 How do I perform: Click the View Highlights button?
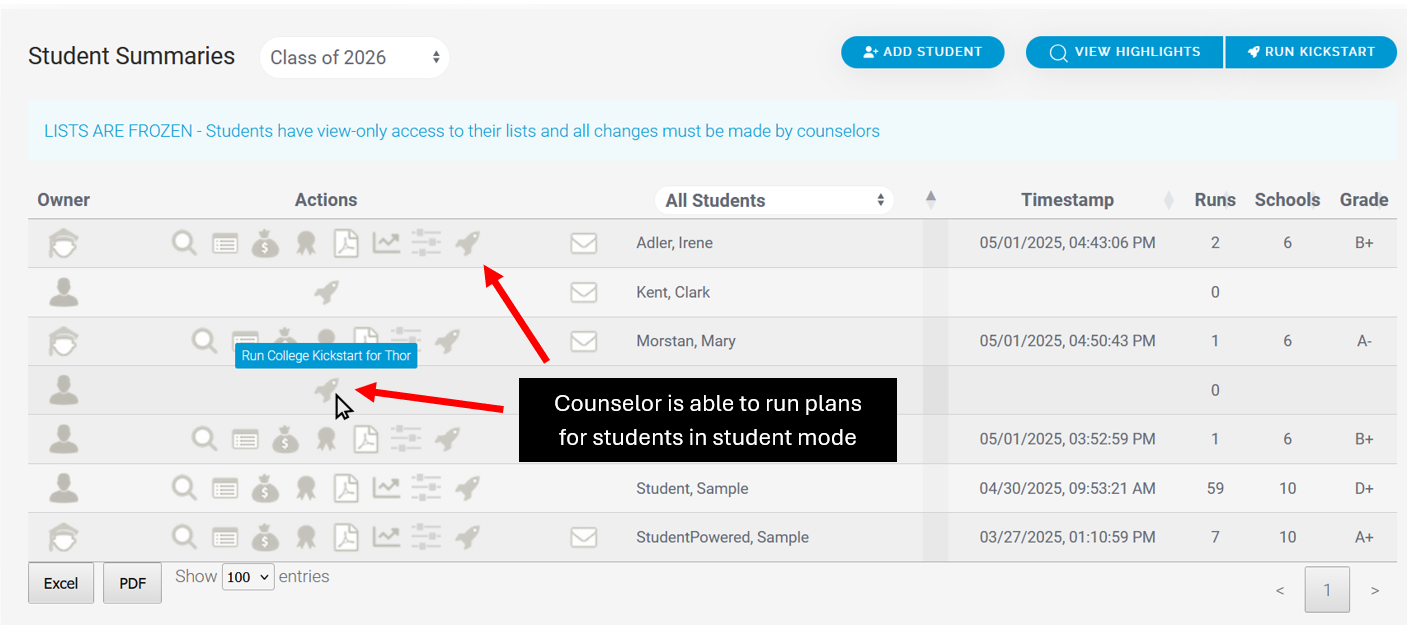tap(1124, 52)
